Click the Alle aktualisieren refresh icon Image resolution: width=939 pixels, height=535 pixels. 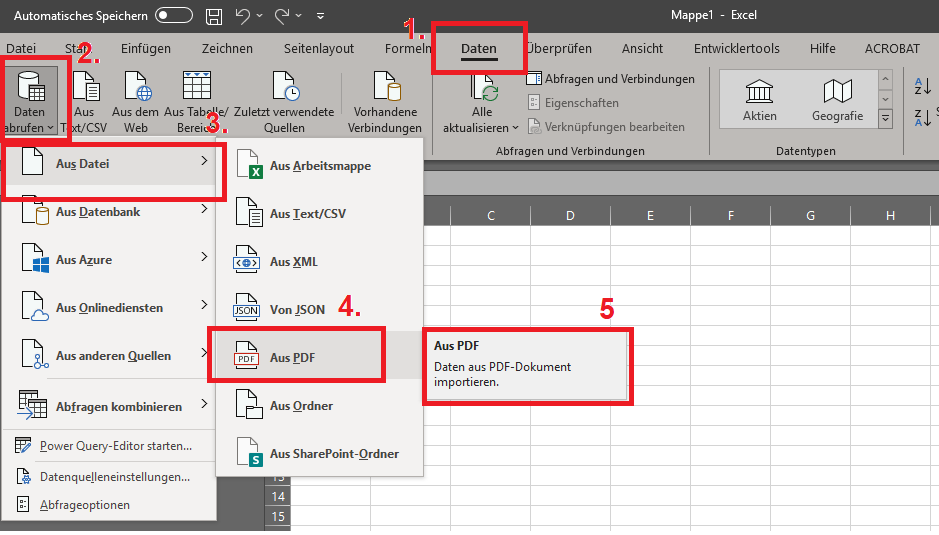[x=484, y=89]
